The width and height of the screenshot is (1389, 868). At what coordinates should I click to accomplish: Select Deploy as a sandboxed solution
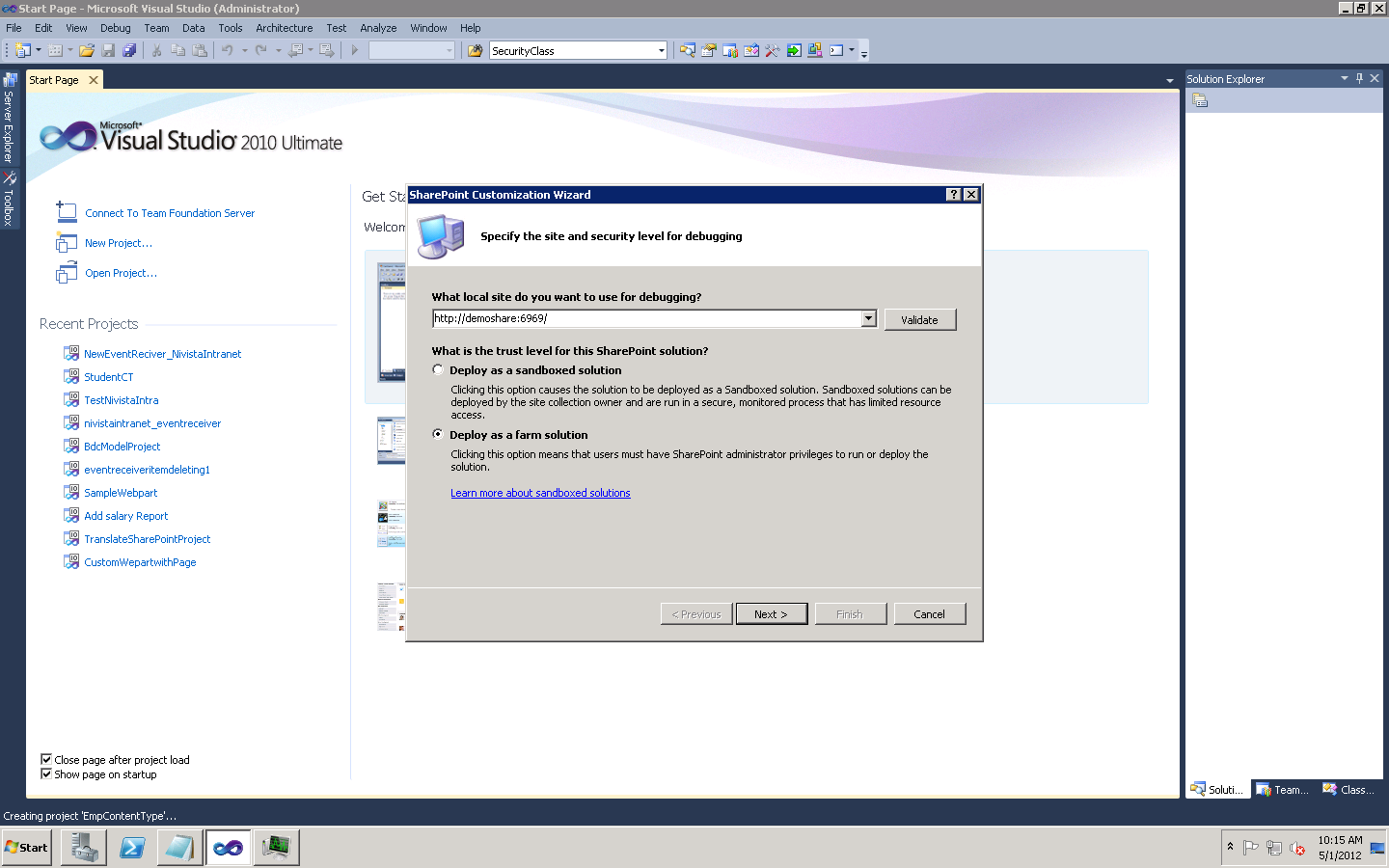pyautogui.click(x=438, y=369)
